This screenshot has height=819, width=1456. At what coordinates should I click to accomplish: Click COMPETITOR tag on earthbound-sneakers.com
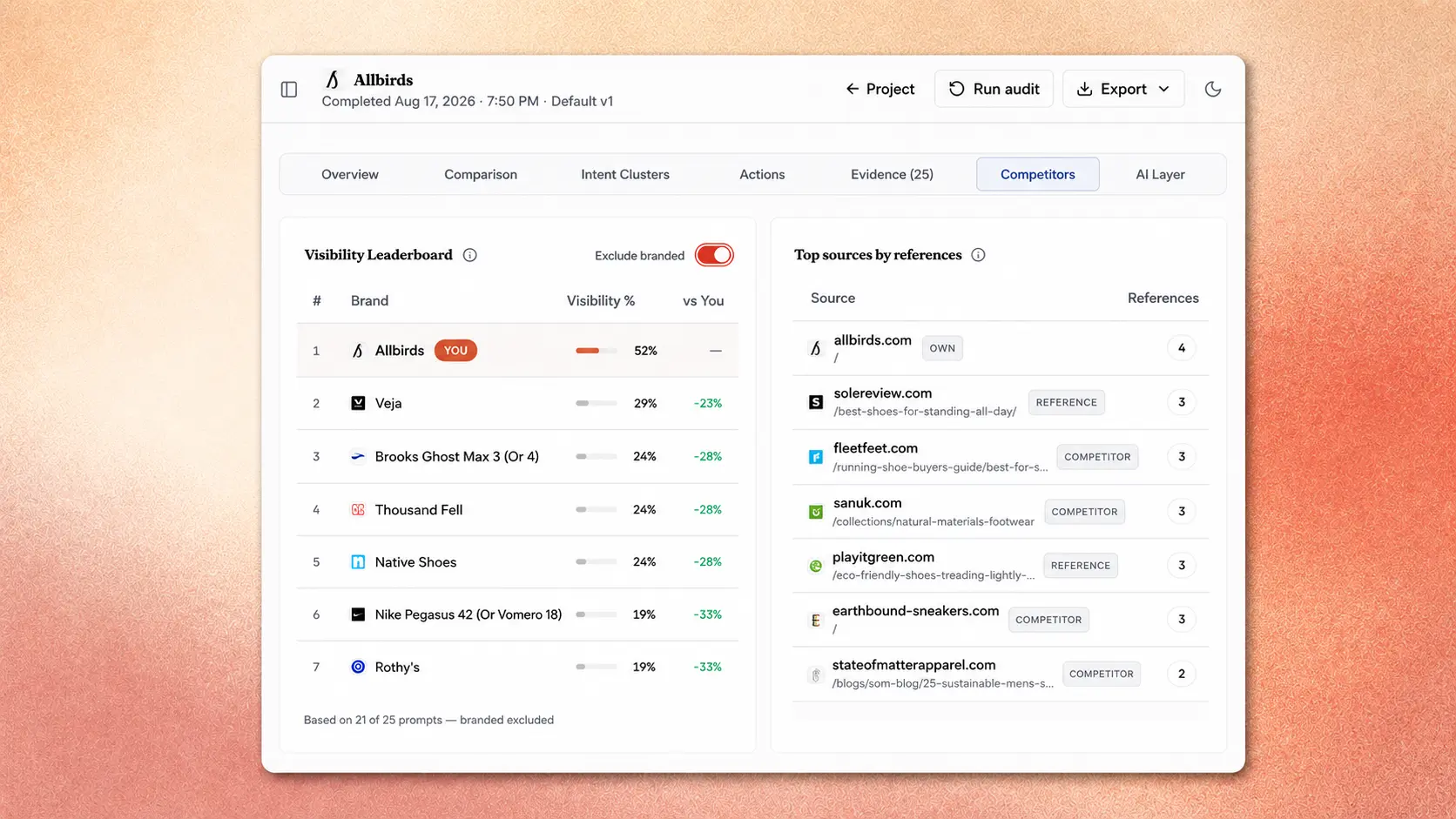(x=1048, y=620)
